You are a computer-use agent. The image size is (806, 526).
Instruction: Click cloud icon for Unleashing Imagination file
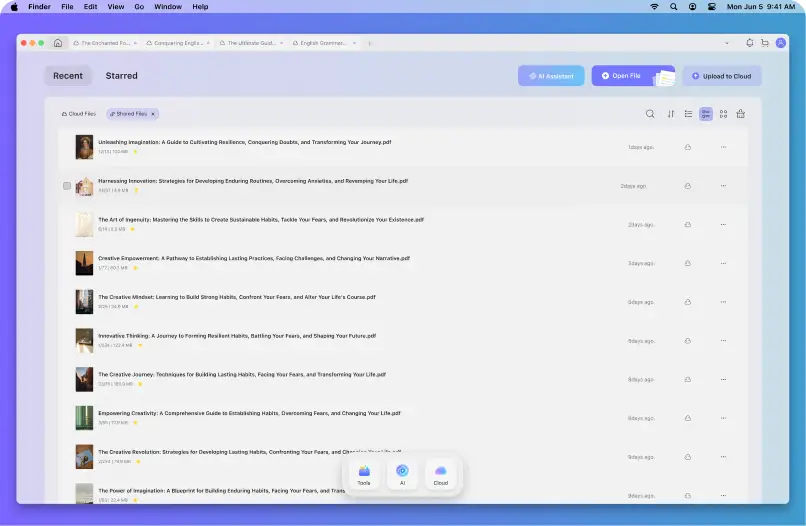tap(688, 147)
